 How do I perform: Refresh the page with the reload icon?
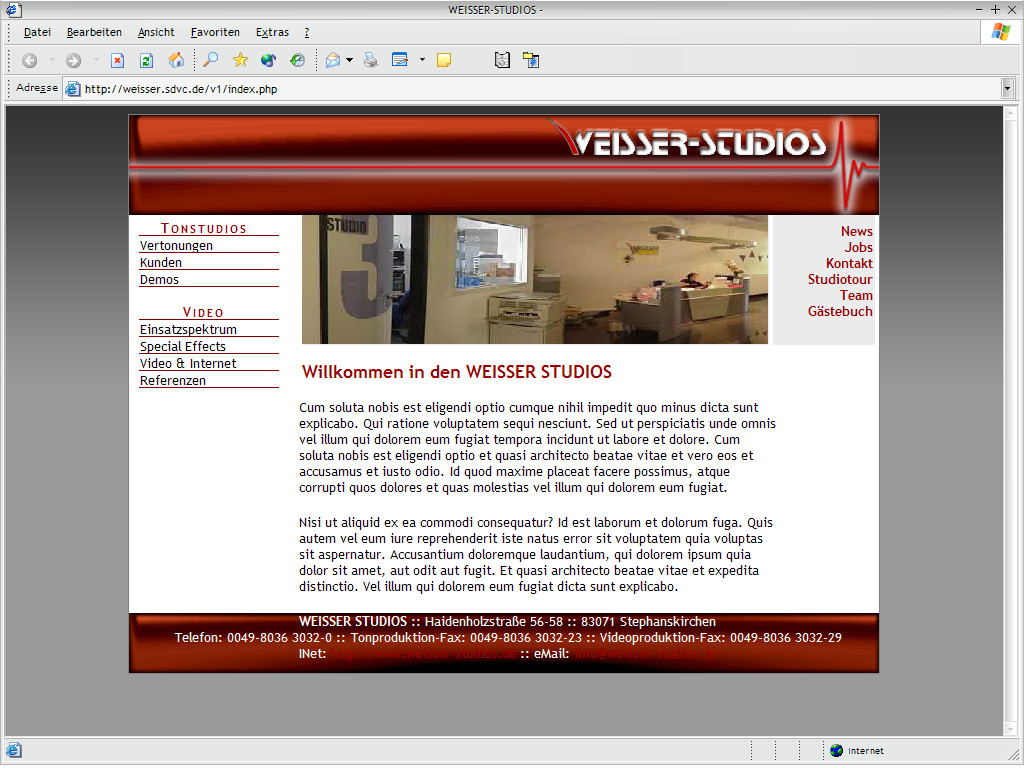(146, 60)
